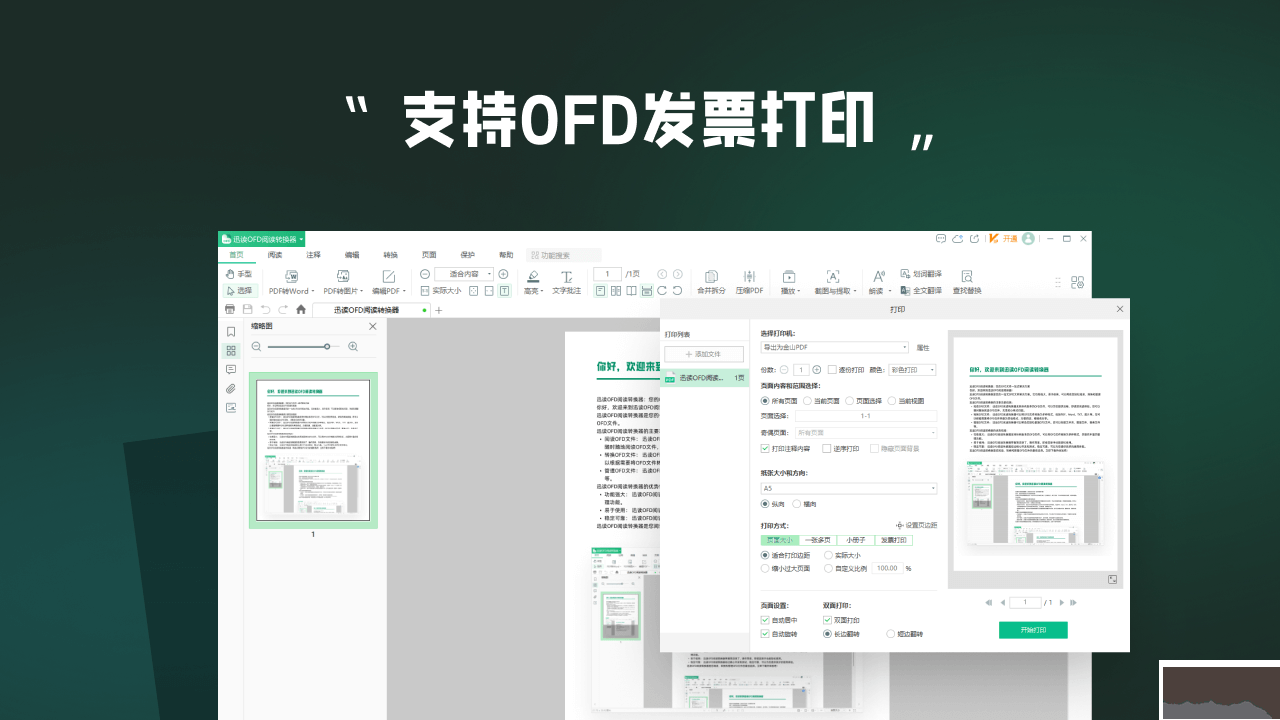Open the 选择打印机 printer dropdown
This screenshot has height=720, width=1280.
pos(834,347)
